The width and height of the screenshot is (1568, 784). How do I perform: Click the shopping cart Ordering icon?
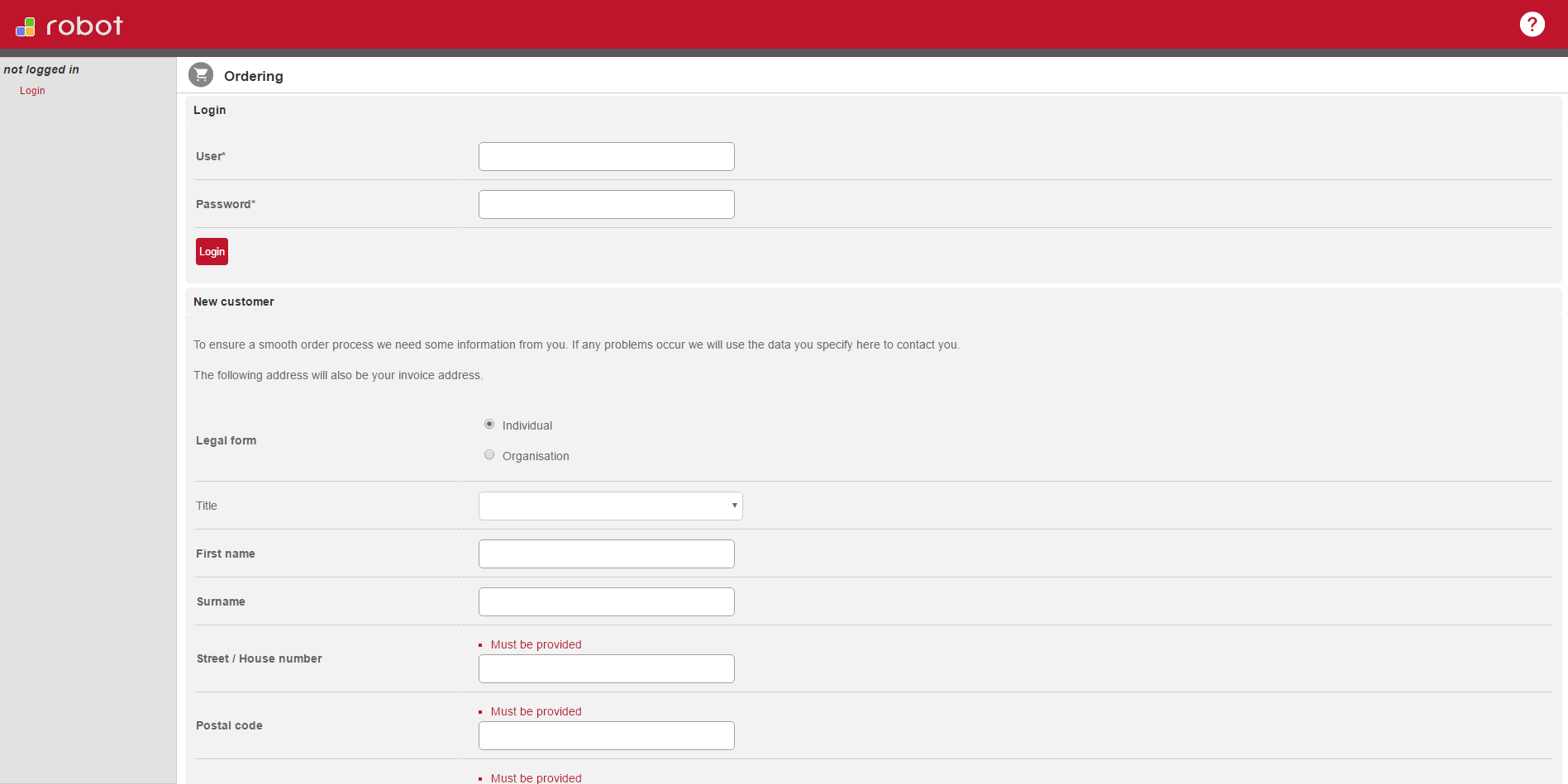[x=201, y=75]
